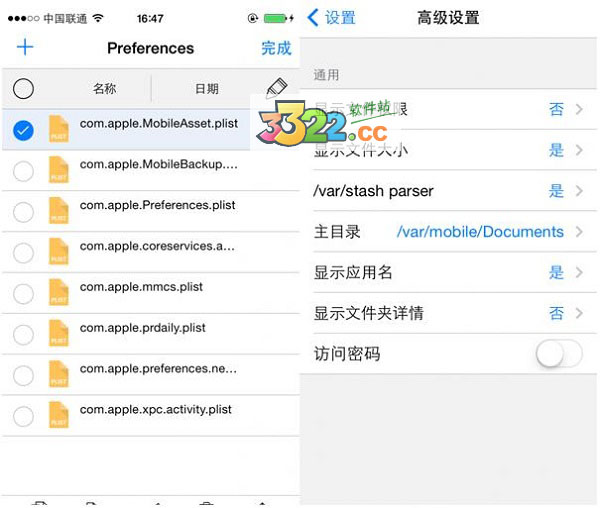Viewport: 600px width, 508px height.
Task: Select com.apple.mmcs.plist file name
Action: [x=141, y=287]
